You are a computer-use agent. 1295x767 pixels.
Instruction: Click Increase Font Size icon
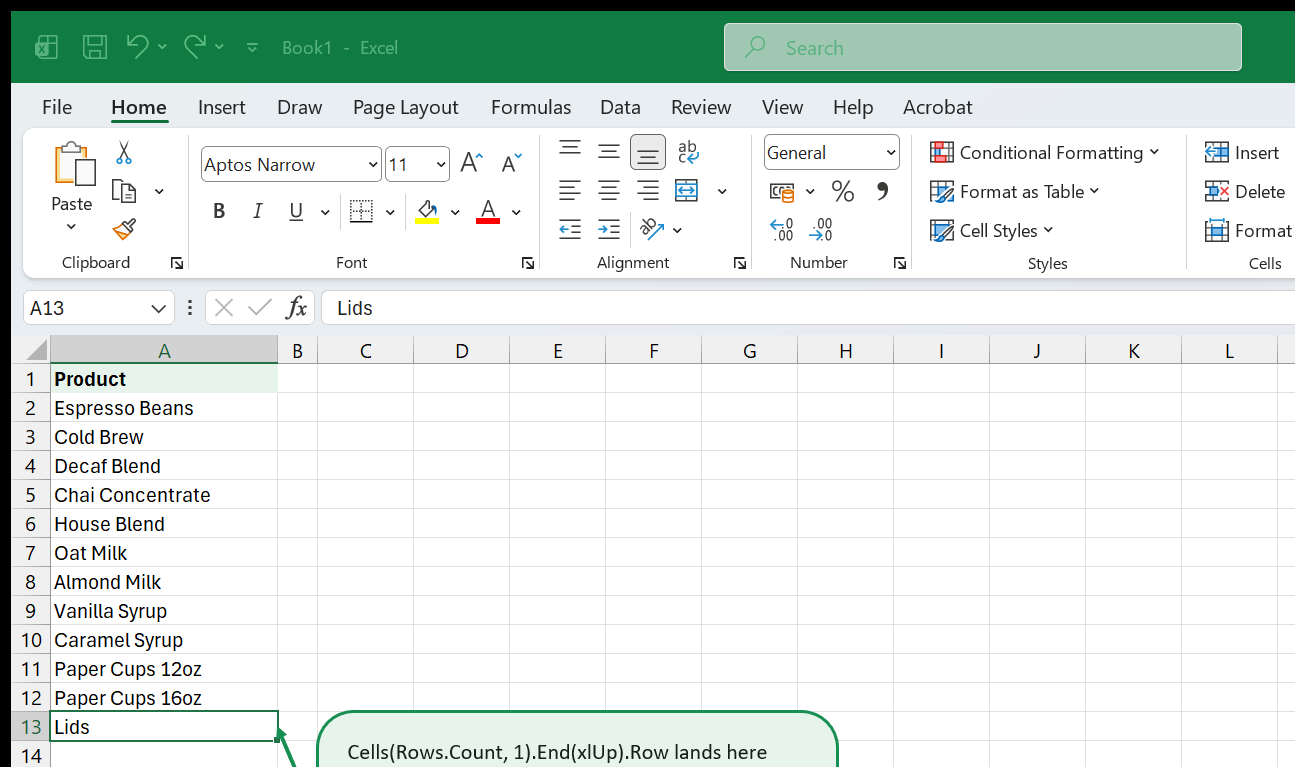(472, 164)
